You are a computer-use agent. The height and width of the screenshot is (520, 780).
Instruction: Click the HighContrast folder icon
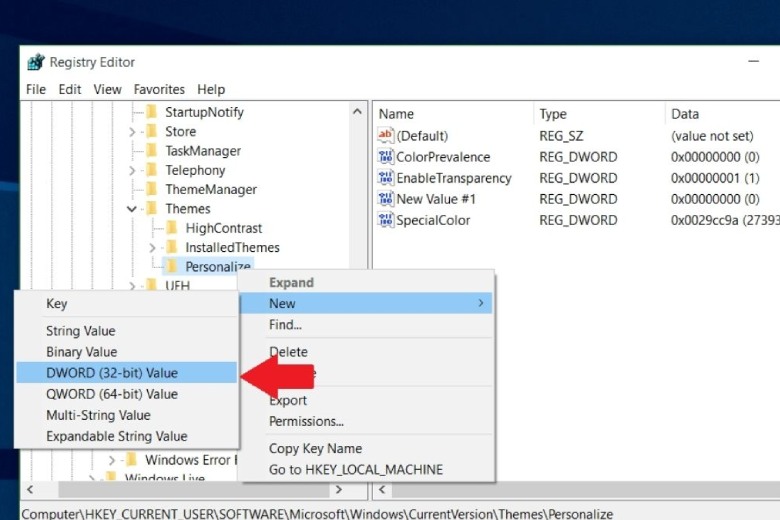tap(172, 228)
